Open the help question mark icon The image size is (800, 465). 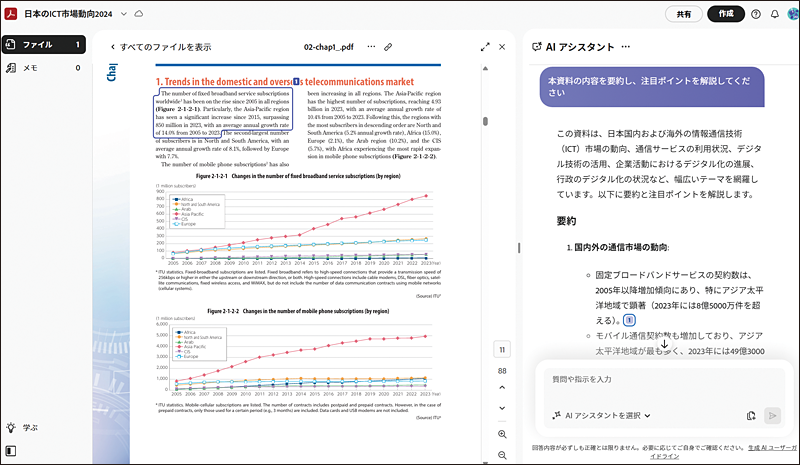pos(756,14)
